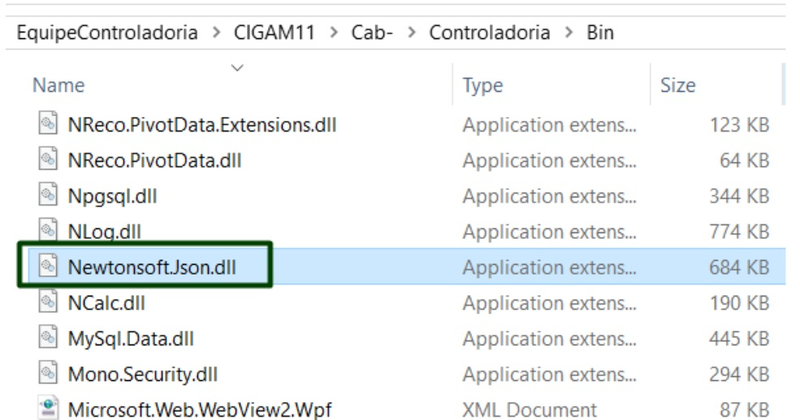Click the 123 KB size value
800x420 pixels.
740,125
